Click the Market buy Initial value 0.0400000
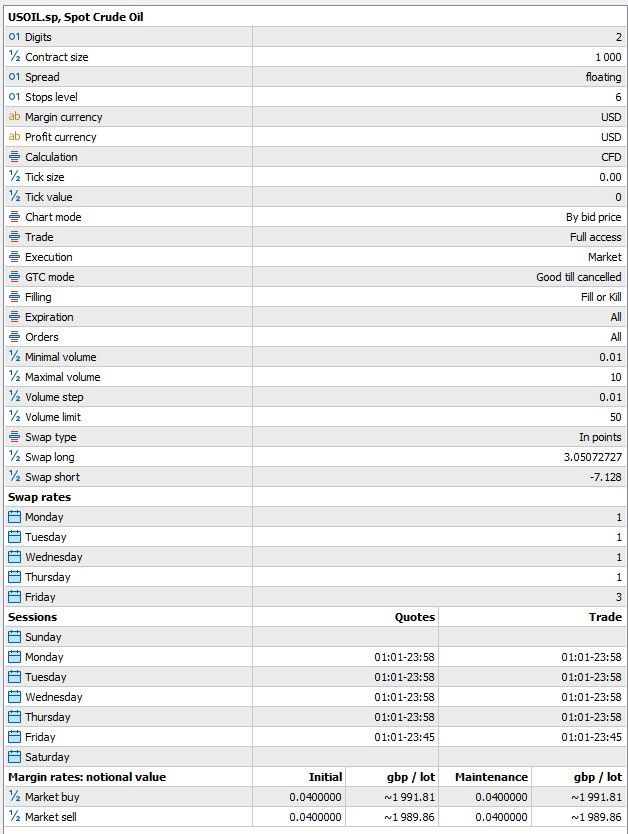The width and height of the screenshot is (628, 834). [x=315, y=797]
